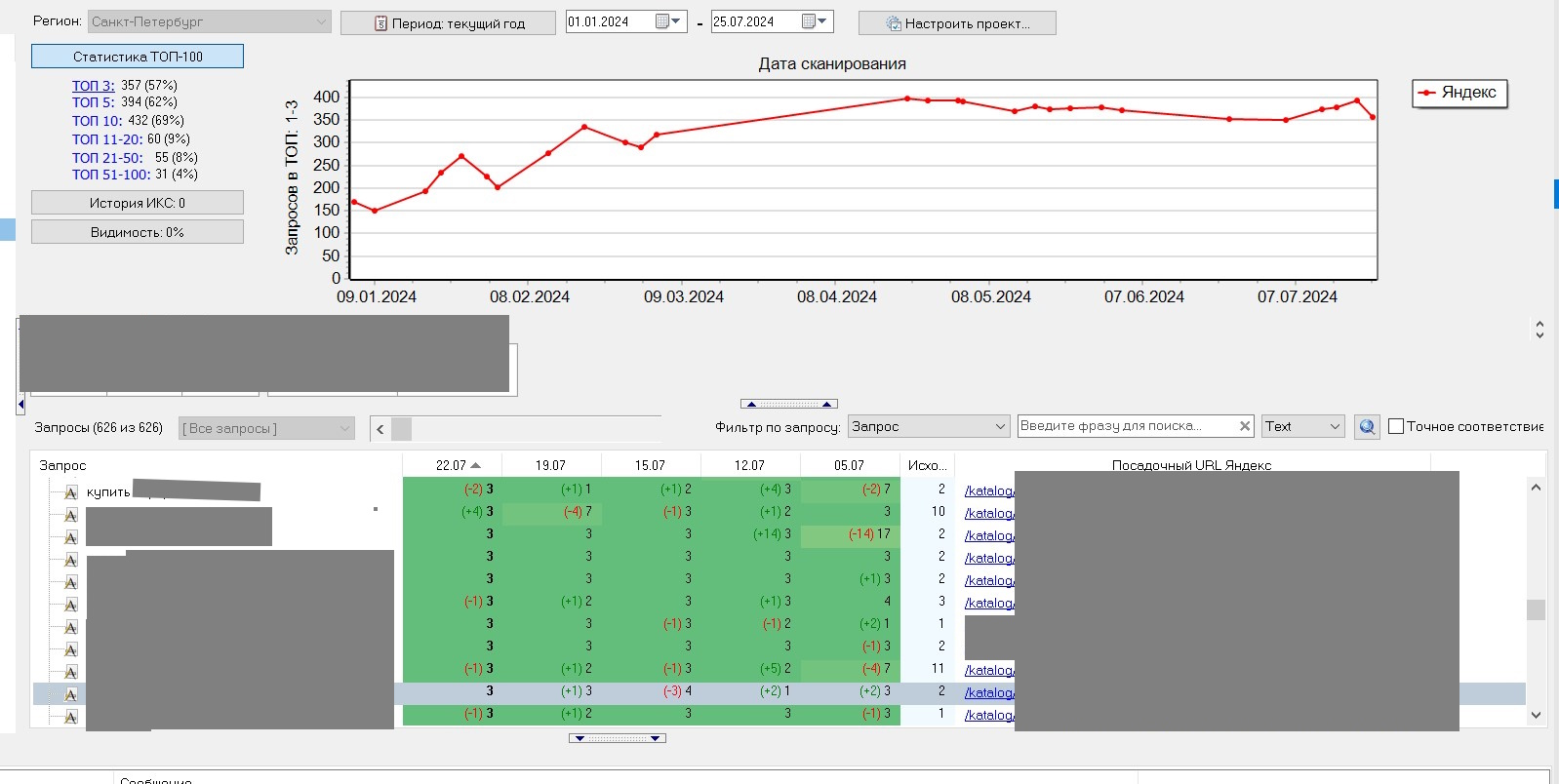Viewport: 1559px width, 784px height.
Task: Clear the search phrase field with the X
Action: (x=1245, y=426)
